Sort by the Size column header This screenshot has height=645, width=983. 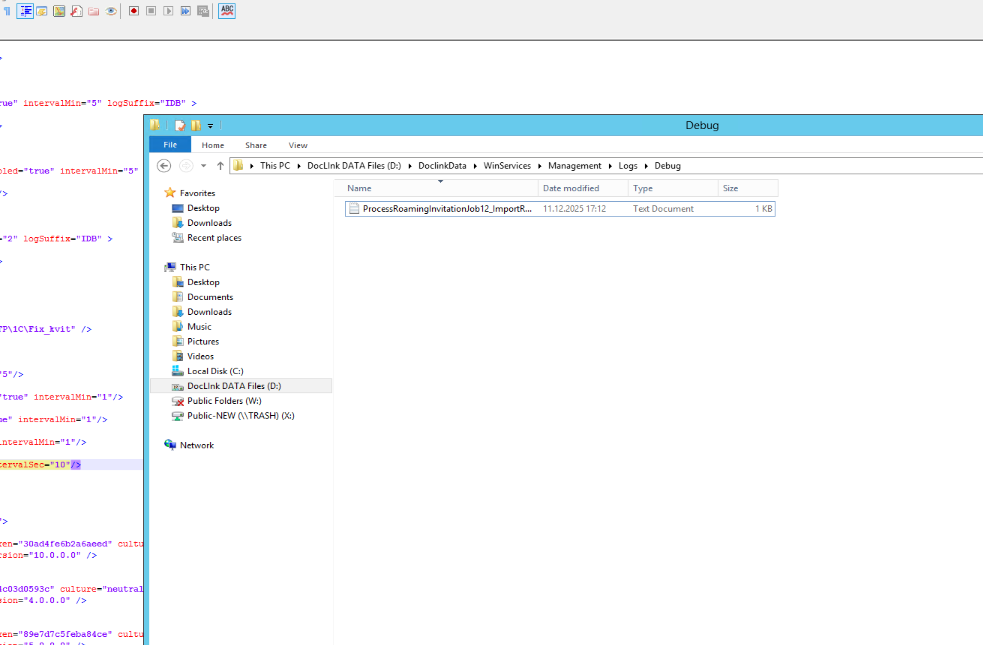[748, 188]
